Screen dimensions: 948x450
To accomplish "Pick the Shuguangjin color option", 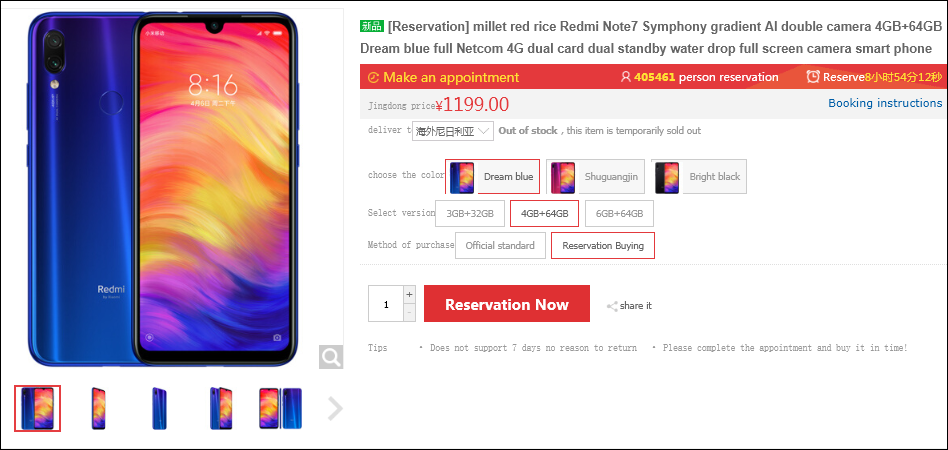I will click(x=596, y=177).
